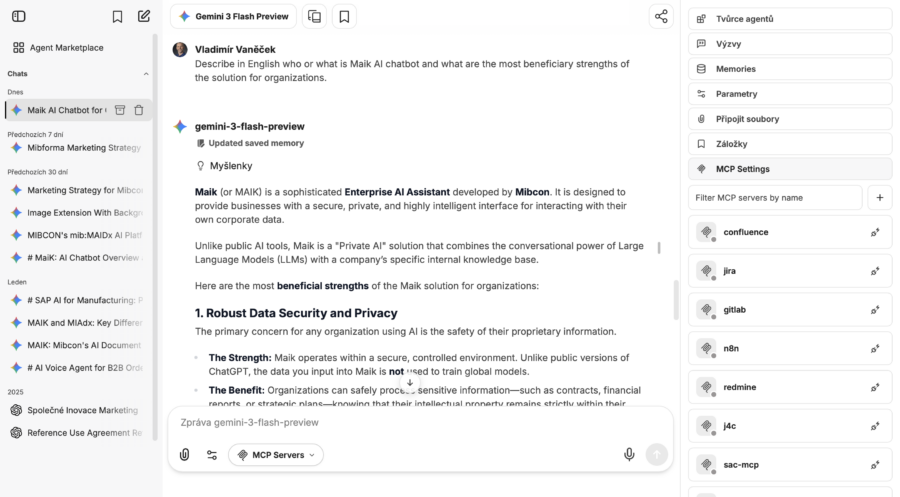This screenshot has width=900, height=497.
Task: Click the attach file paperclip icon
Action: (x=185, y=454)
